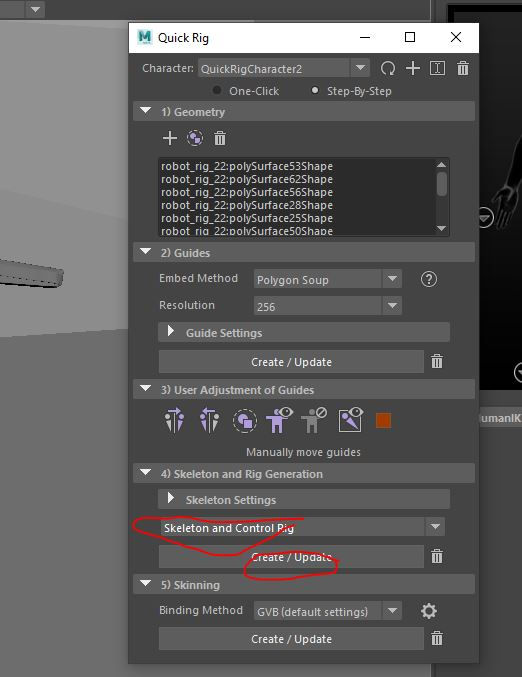Select robot_rig_22:polySurface28Shape in list
The image size is (522, 677).
(247, 205)
